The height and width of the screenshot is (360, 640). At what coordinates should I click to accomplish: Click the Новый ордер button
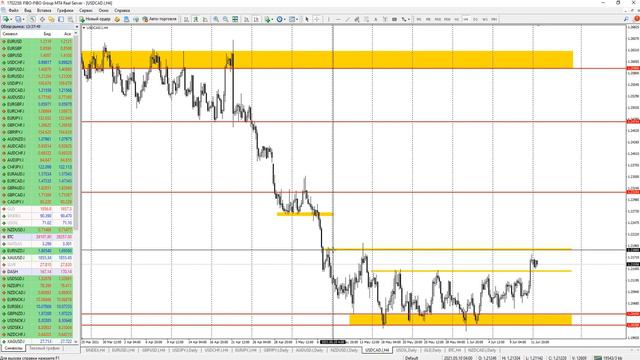point(95,19)
